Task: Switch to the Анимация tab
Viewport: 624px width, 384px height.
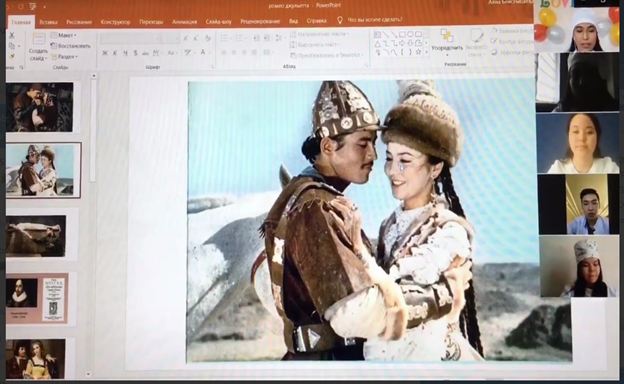Action: (x=184, y=22)
